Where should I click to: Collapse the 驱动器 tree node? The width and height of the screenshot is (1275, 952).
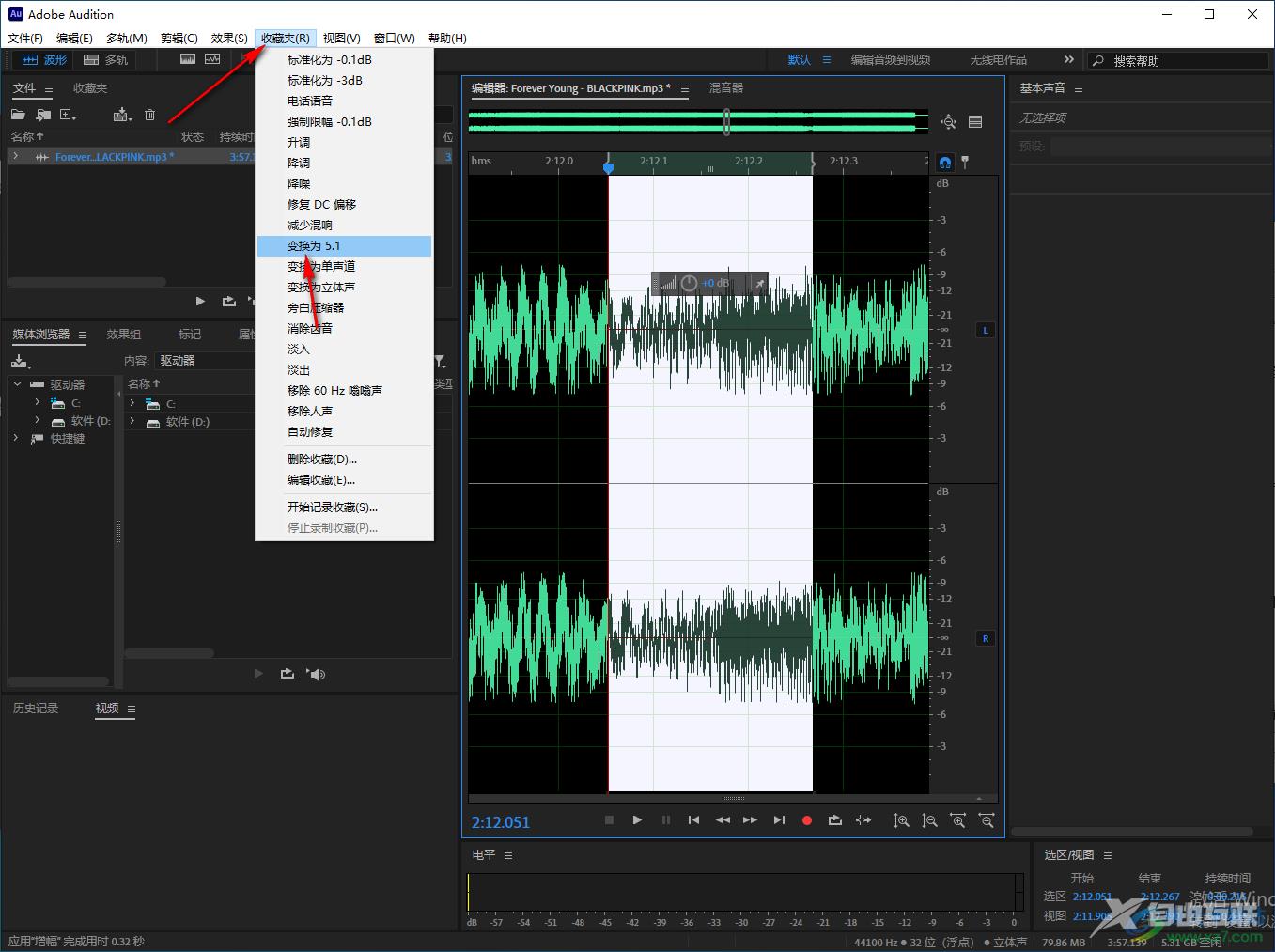17,384
